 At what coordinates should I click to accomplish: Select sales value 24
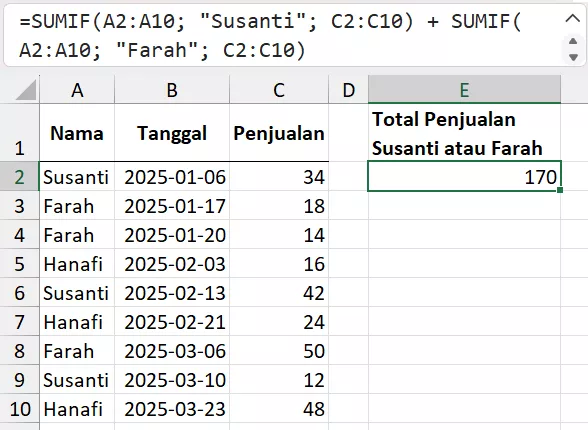279,321
